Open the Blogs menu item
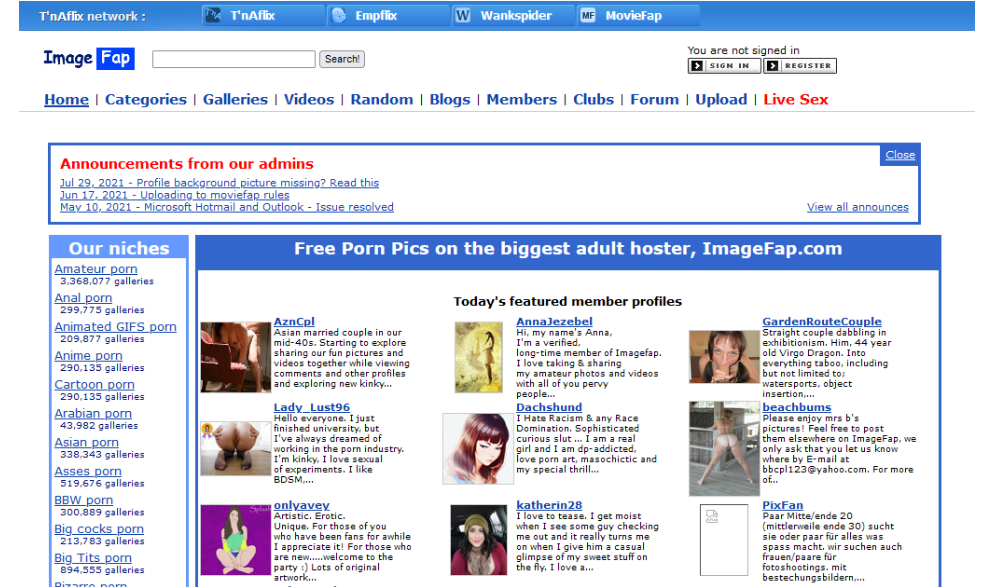1000x587 pixels. (450, 100)
